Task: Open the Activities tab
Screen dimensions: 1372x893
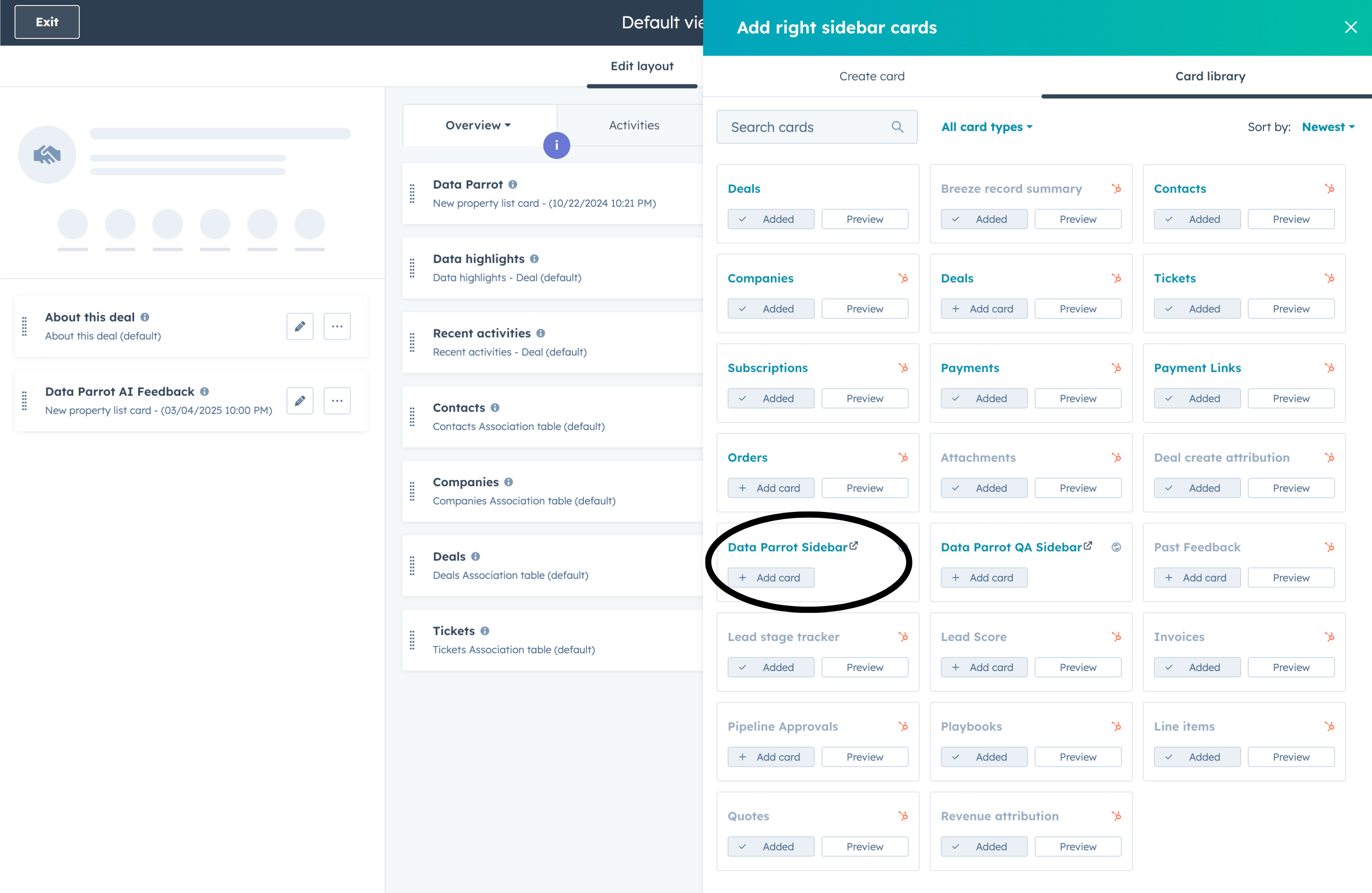Action: click(x=634, y=125)
